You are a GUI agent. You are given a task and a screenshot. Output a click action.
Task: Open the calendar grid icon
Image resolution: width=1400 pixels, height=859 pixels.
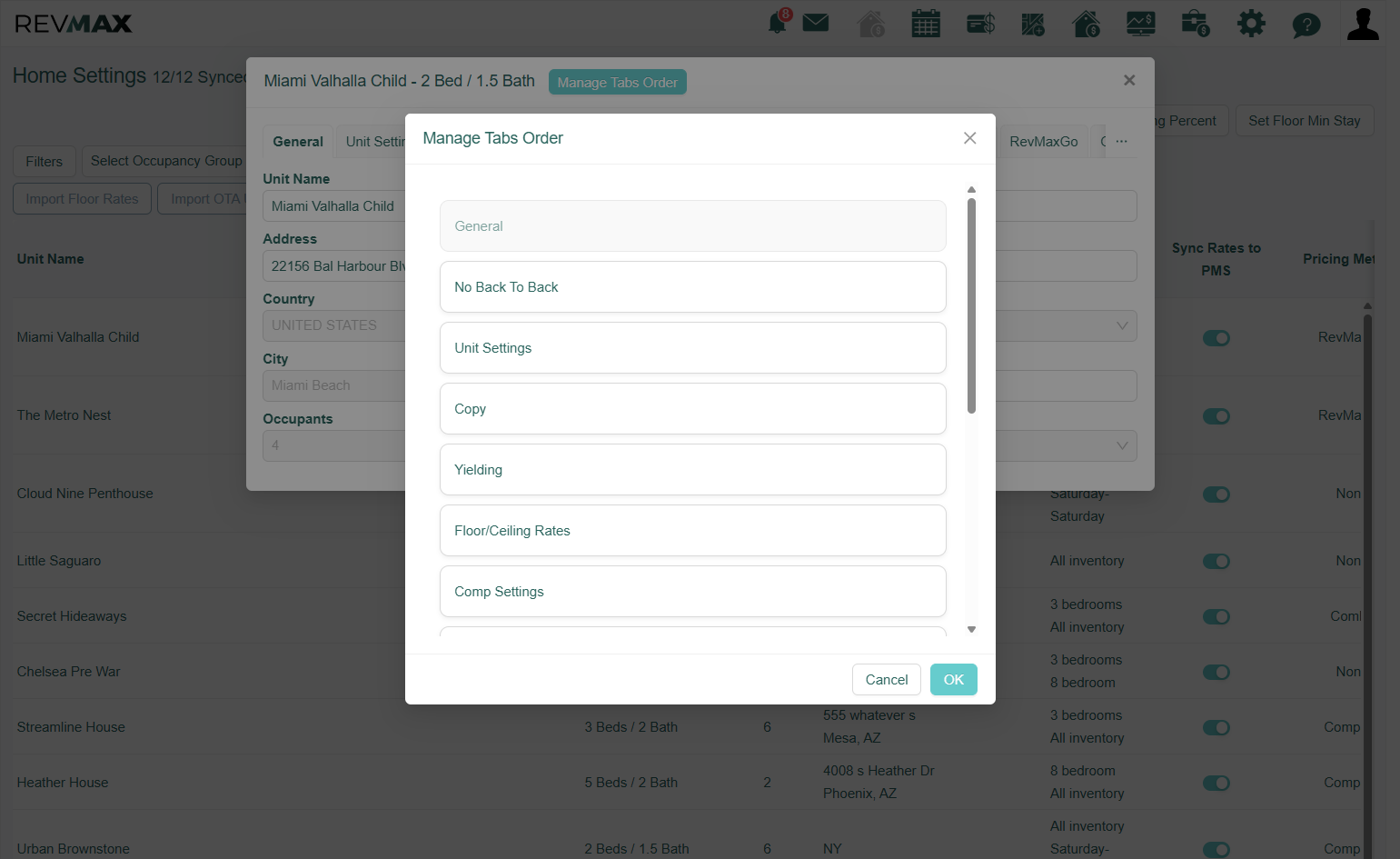point(926,24)
